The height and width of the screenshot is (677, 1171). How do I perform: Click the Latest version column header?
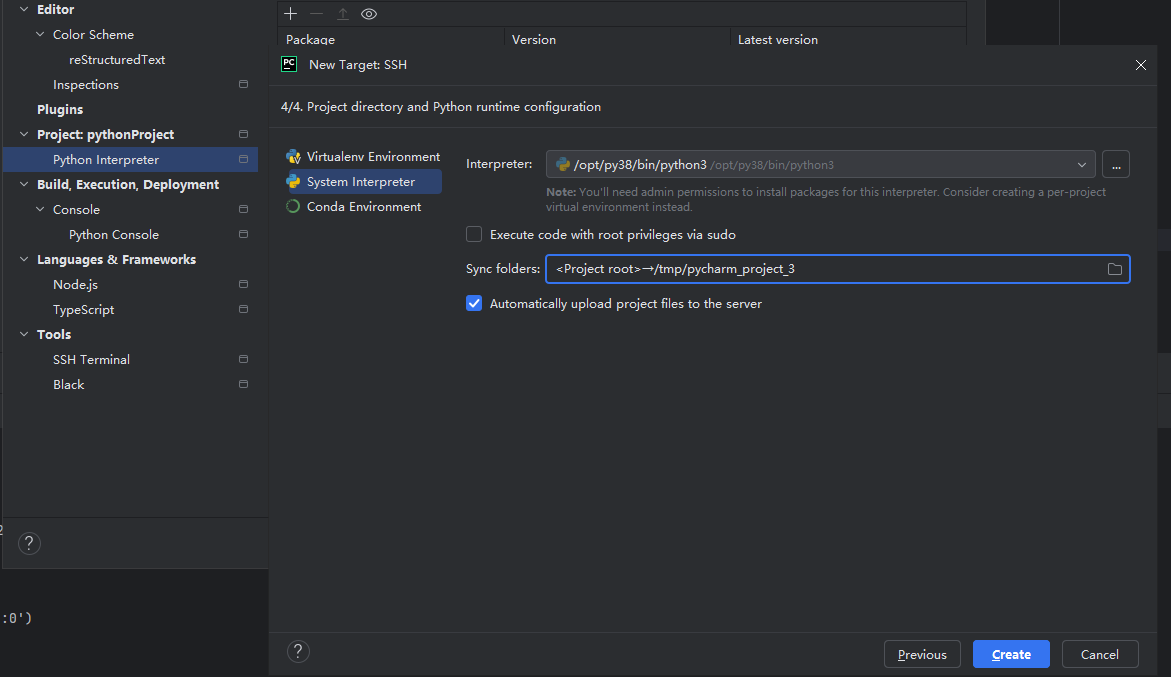click(778, 40)
